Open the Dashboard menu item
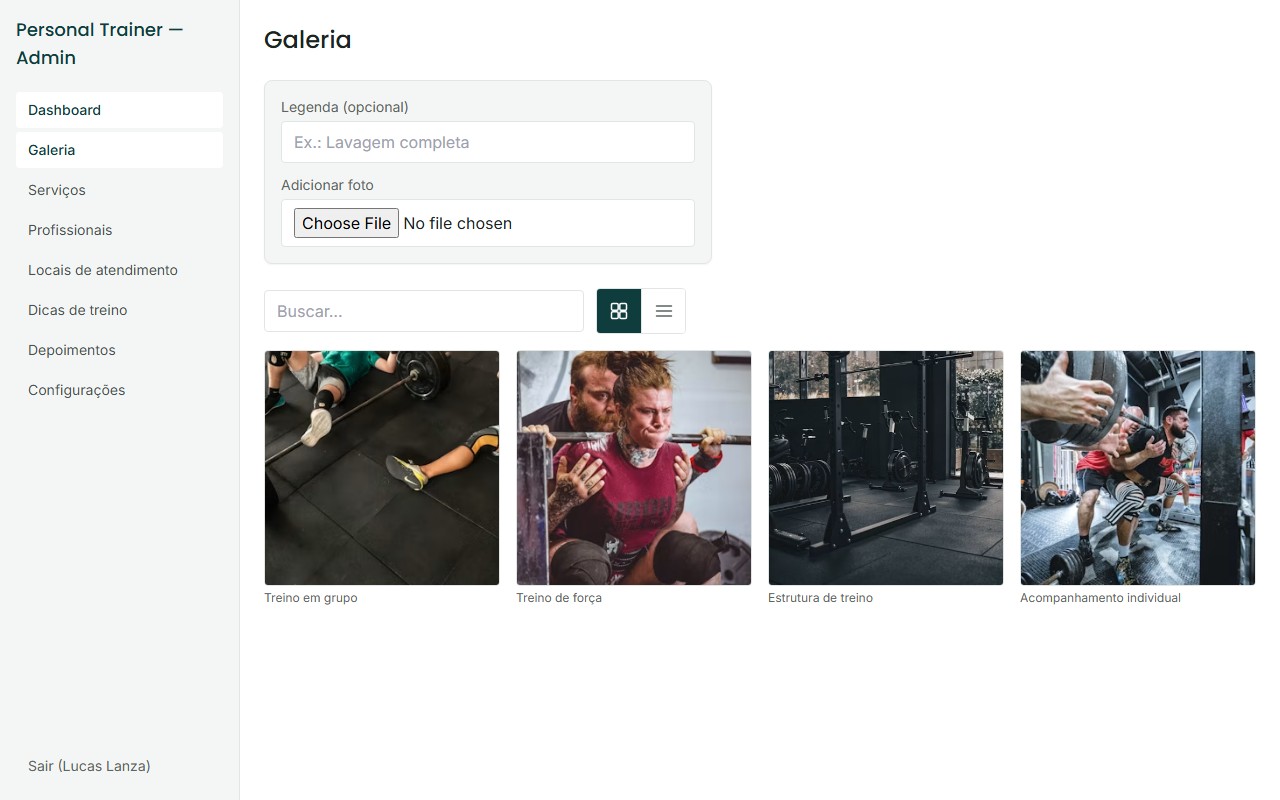Screen dimensions: 1280x800 pyautogui.click(x=119, y=110)
